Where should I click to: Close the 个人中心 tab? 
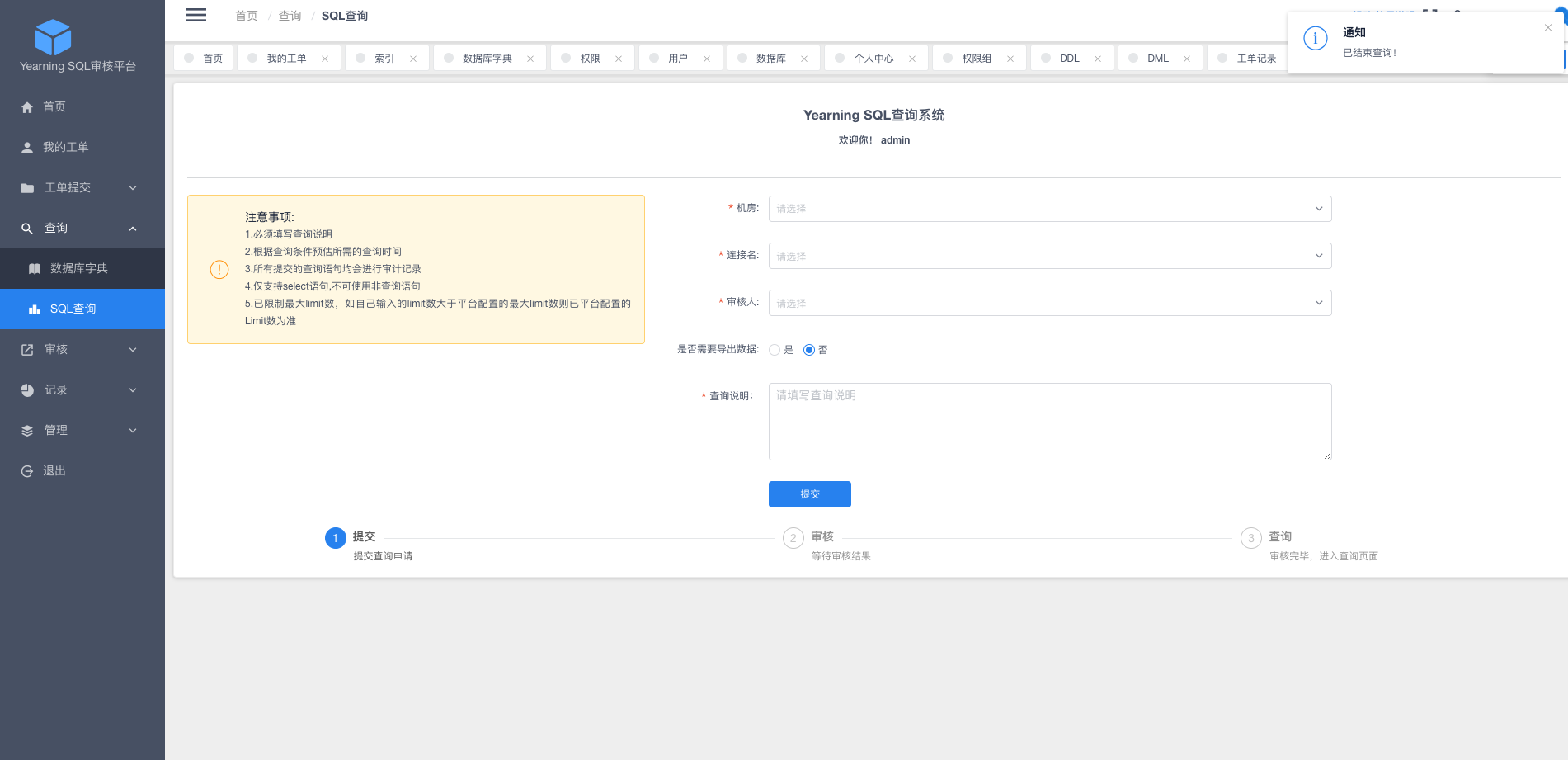tap(912, 59)
